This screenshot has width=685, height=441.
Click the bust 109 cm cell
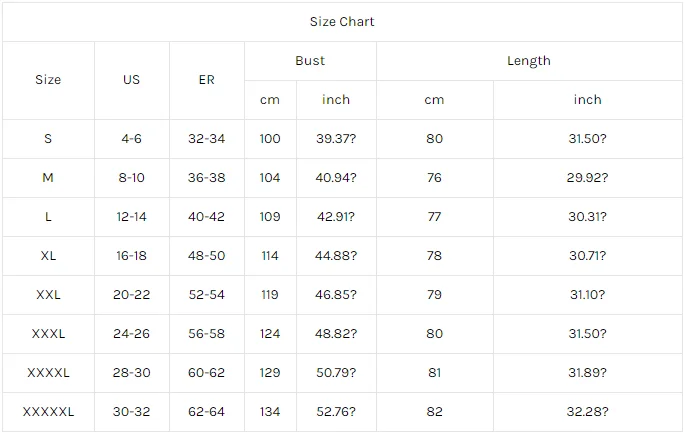coord(270,217)
